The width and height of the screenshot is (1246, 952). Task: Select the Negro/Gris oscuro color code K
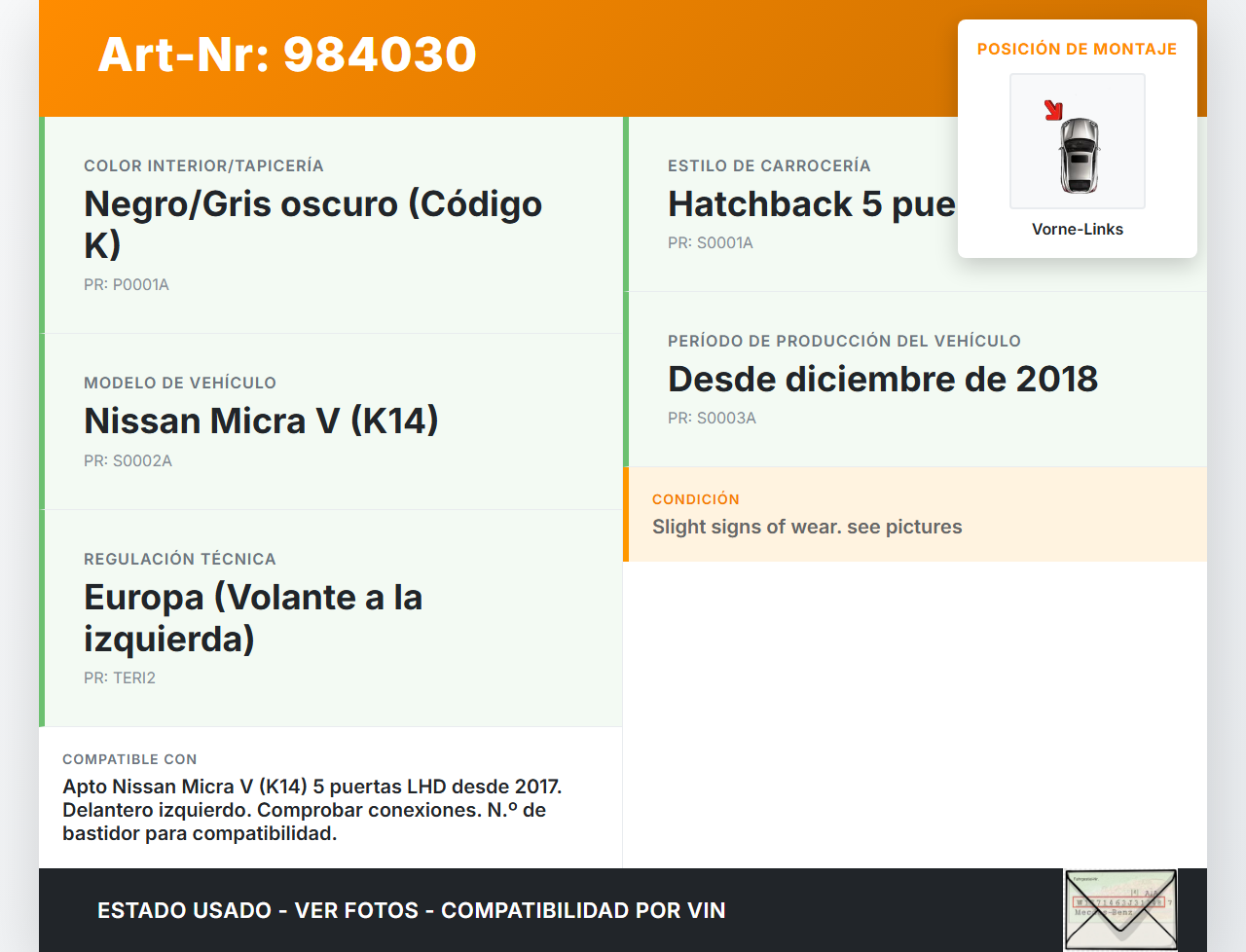[312, 225]
